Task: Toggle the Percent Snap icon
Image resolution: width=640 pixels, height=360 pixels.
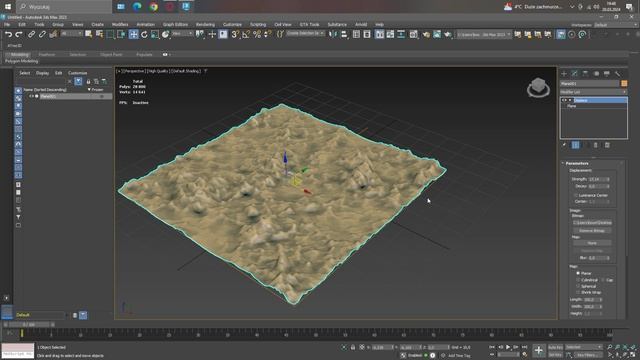Action: pos(257,35)
